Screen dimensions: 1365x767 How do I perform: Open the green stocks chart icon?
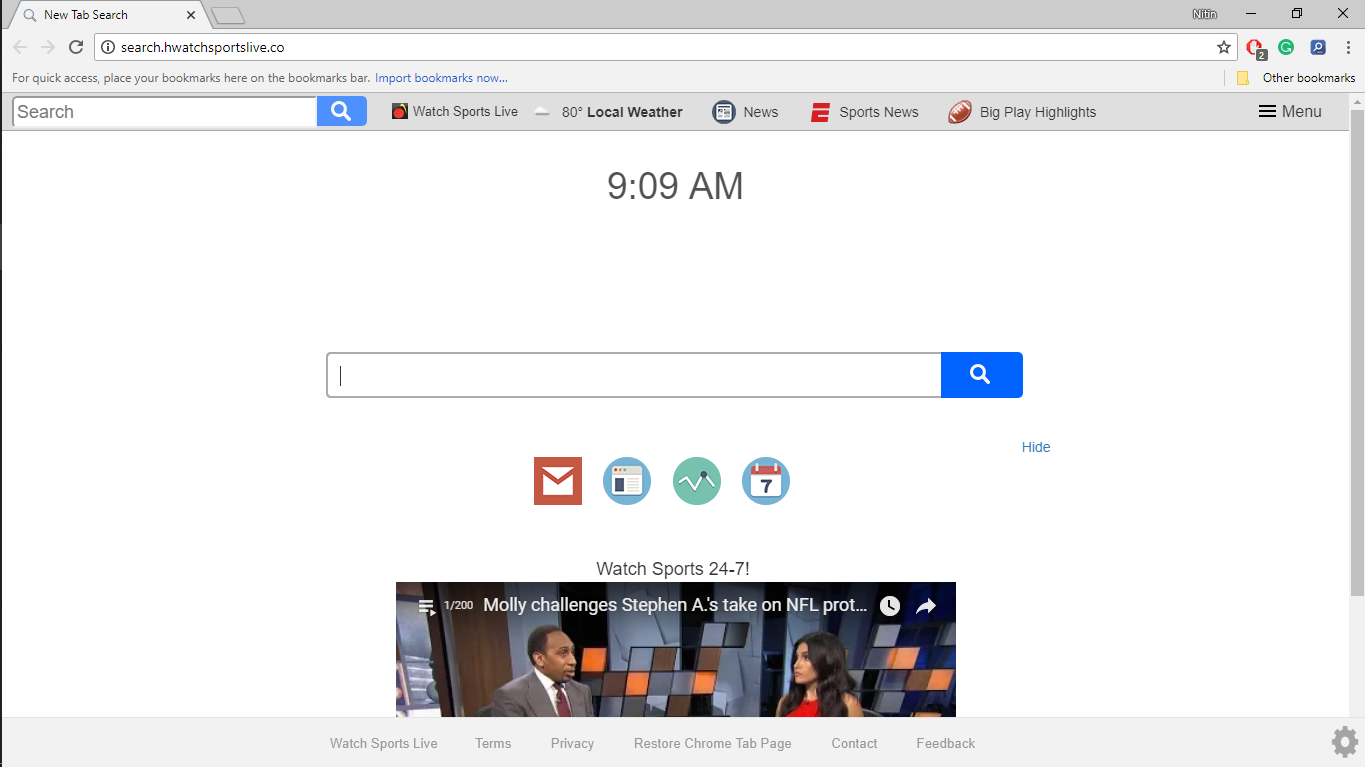696,481
